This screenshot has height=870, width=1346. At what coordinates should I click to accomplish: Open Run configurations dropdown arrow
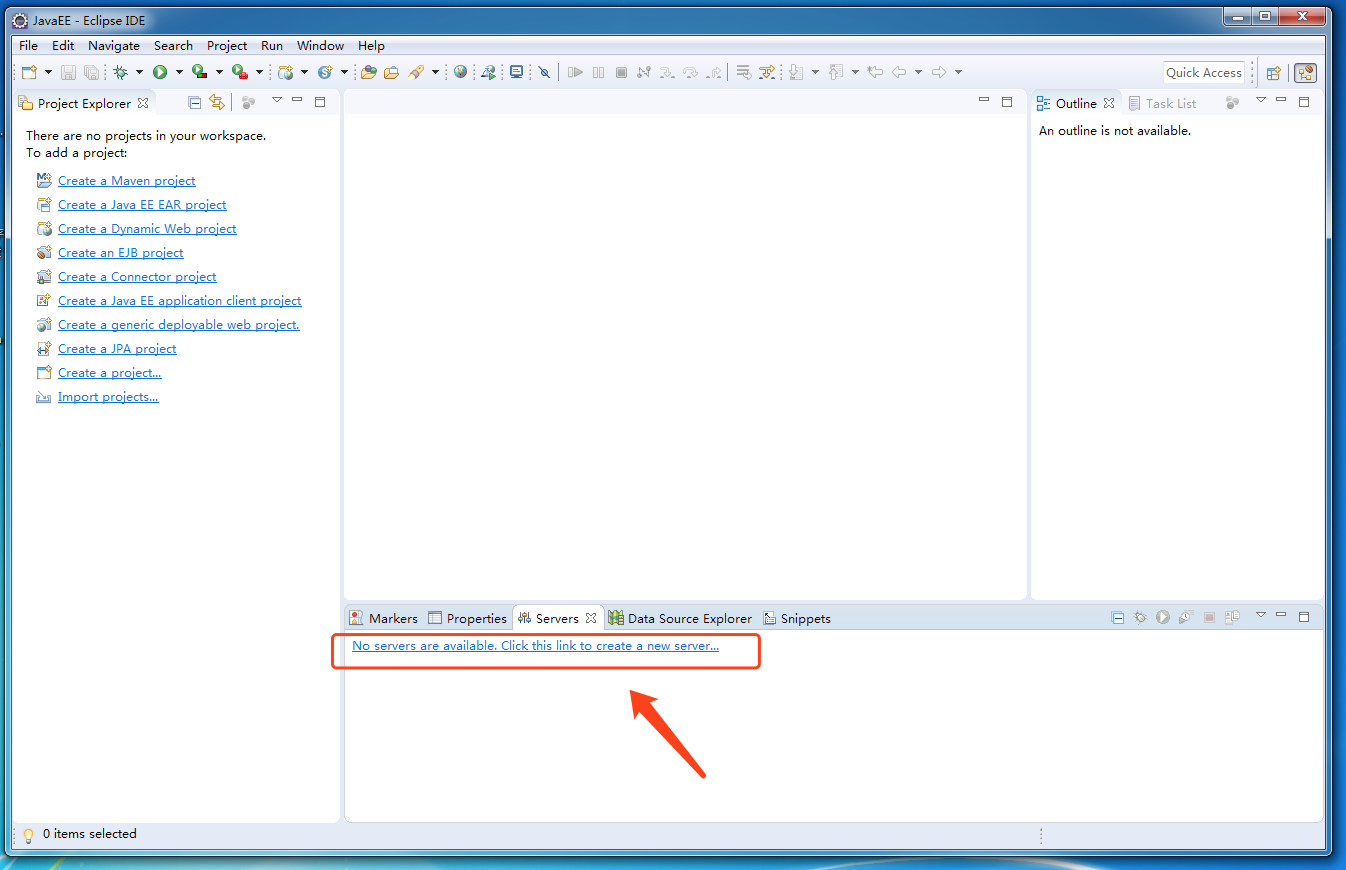(x=179, y=72)
